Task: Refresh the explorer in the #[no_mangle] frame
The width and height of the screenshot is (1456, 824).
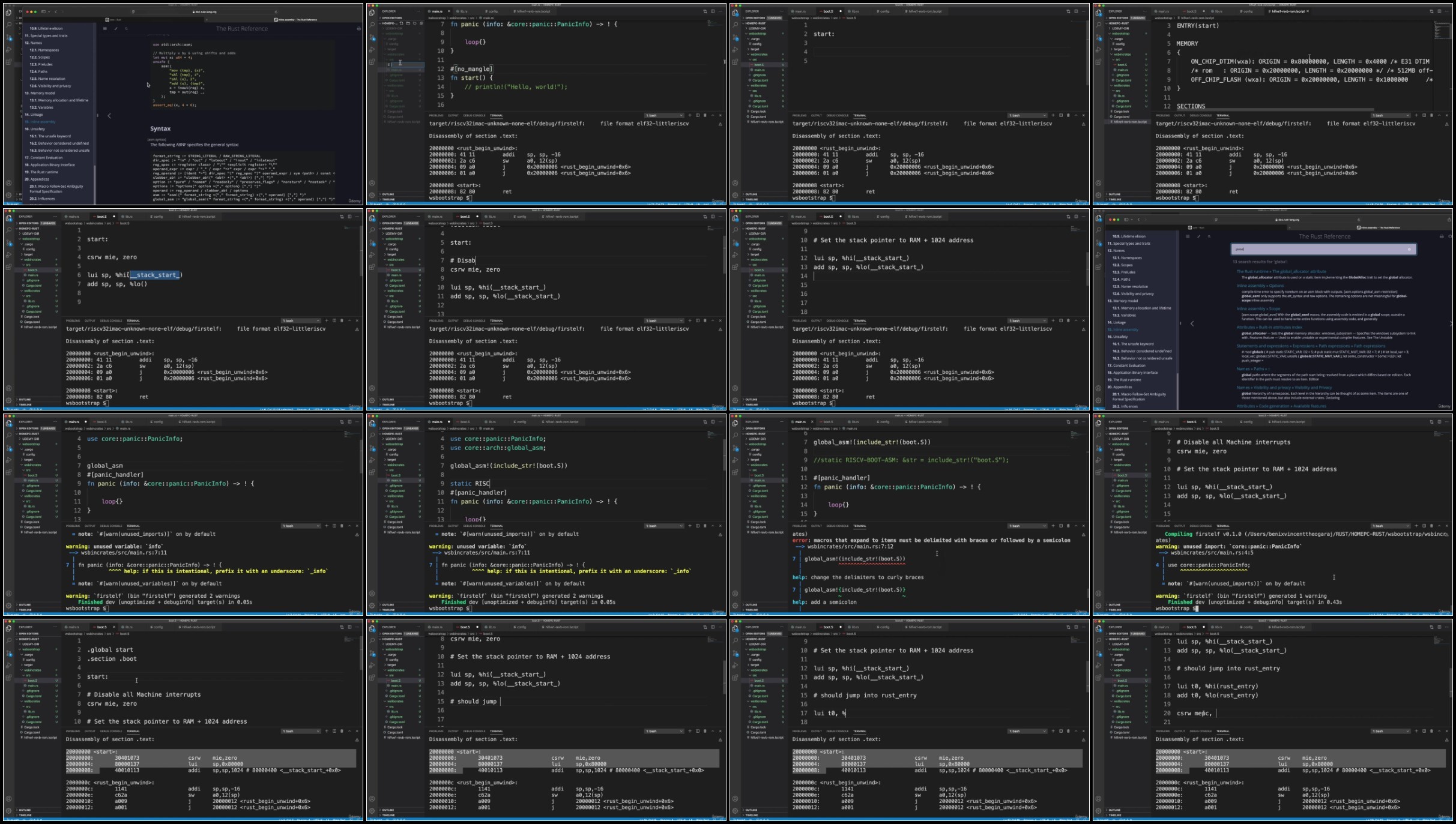Action: (x=414, y=23)
